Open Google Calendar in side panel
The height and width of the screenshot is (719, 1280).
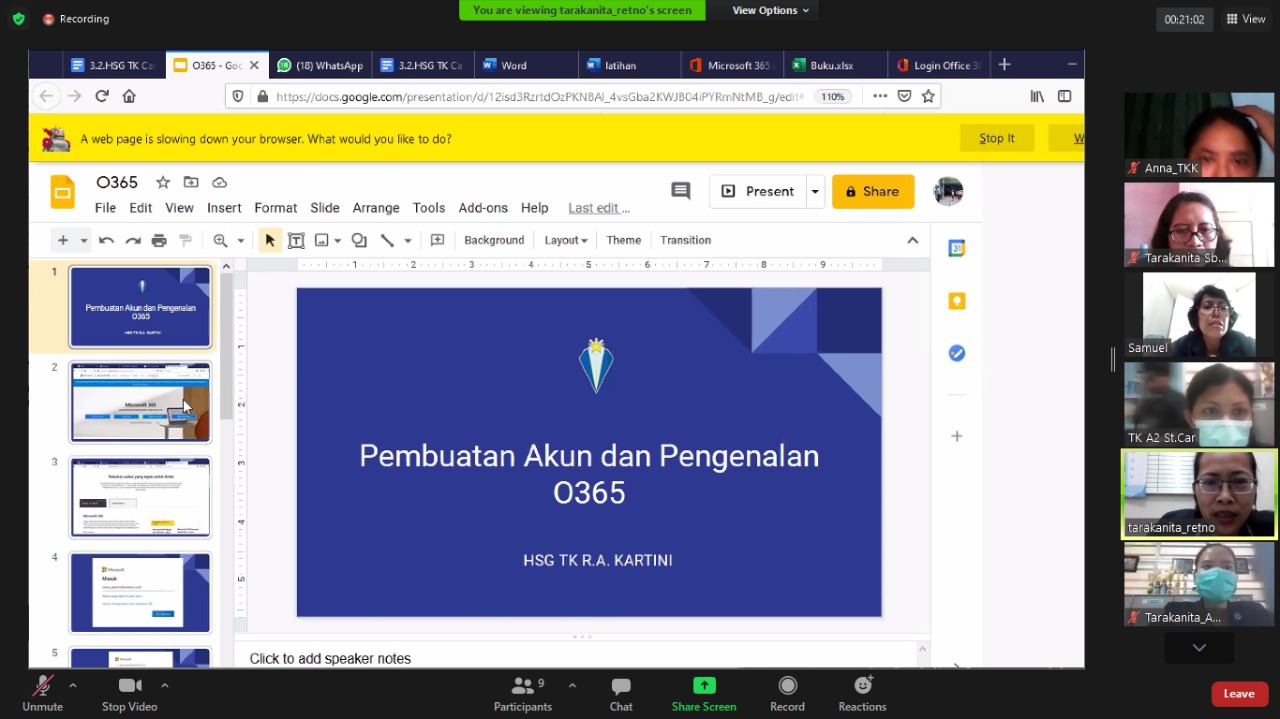click(x=957, y=248)
